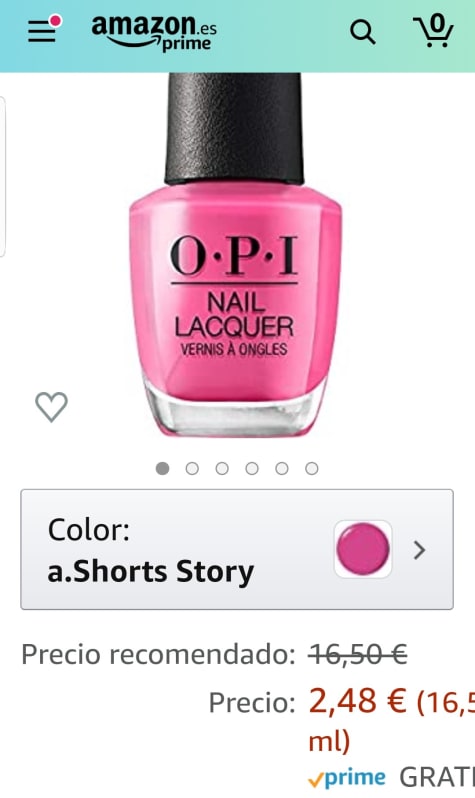Switch to the second image carousel dot
Image resolution: width=475 pixels, height=798 pixels.
click(192, 468)
